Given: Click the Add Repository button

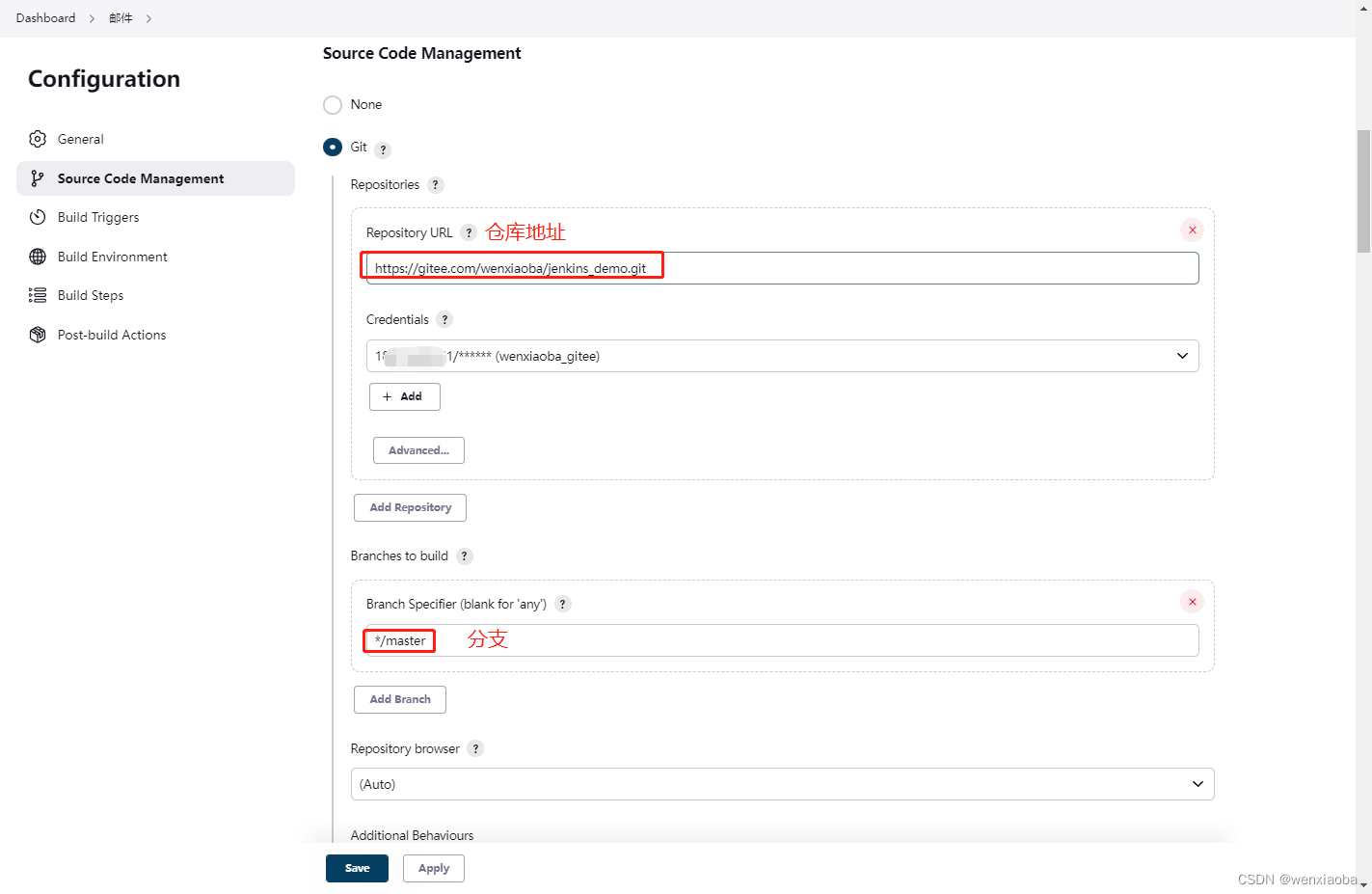Looking at the screenshot, I should 411,507.
